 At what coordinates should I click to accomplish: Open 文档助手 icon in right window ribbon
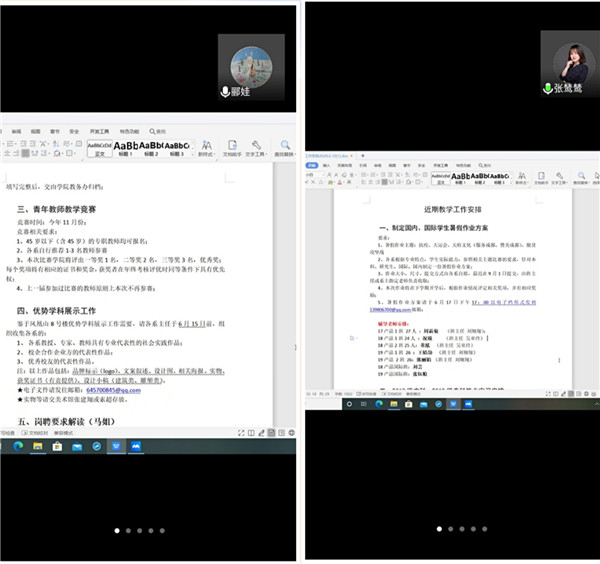(541, 178)
